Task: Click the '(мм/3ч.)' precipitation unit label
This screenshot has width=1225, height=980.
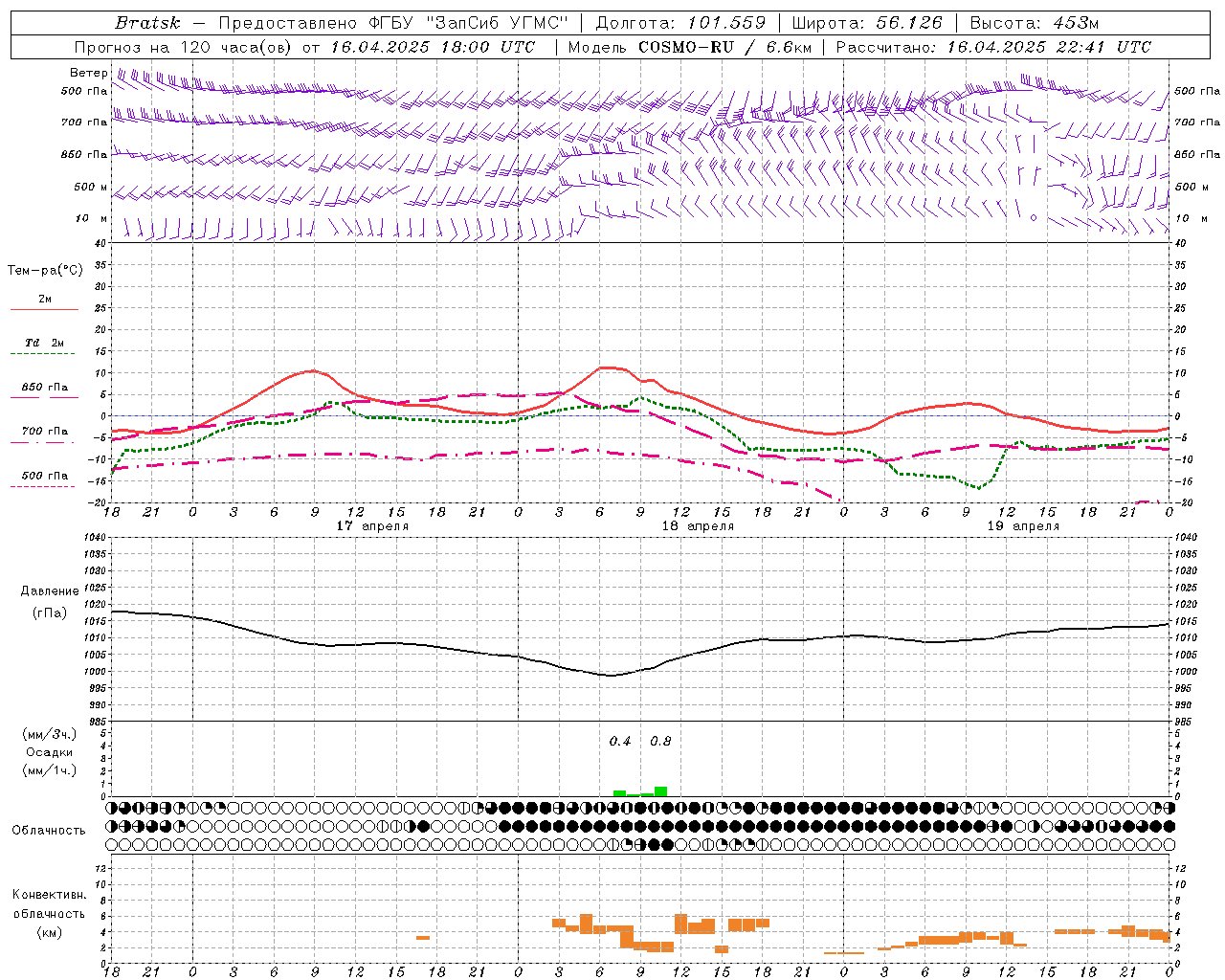Action: (50, 734)
